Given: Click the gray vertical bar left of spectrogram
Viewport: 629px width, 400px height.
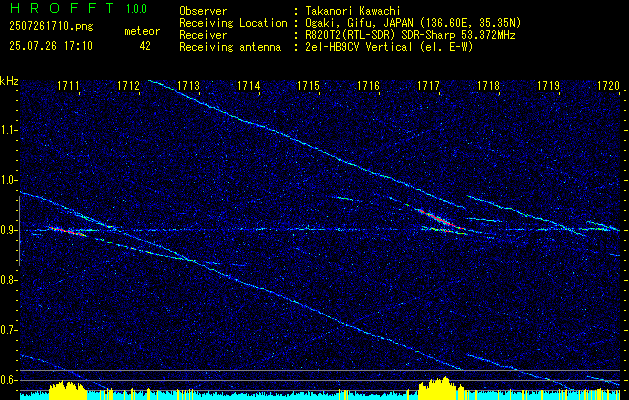Looking at the screenshot, I should [x=19, y=231].
